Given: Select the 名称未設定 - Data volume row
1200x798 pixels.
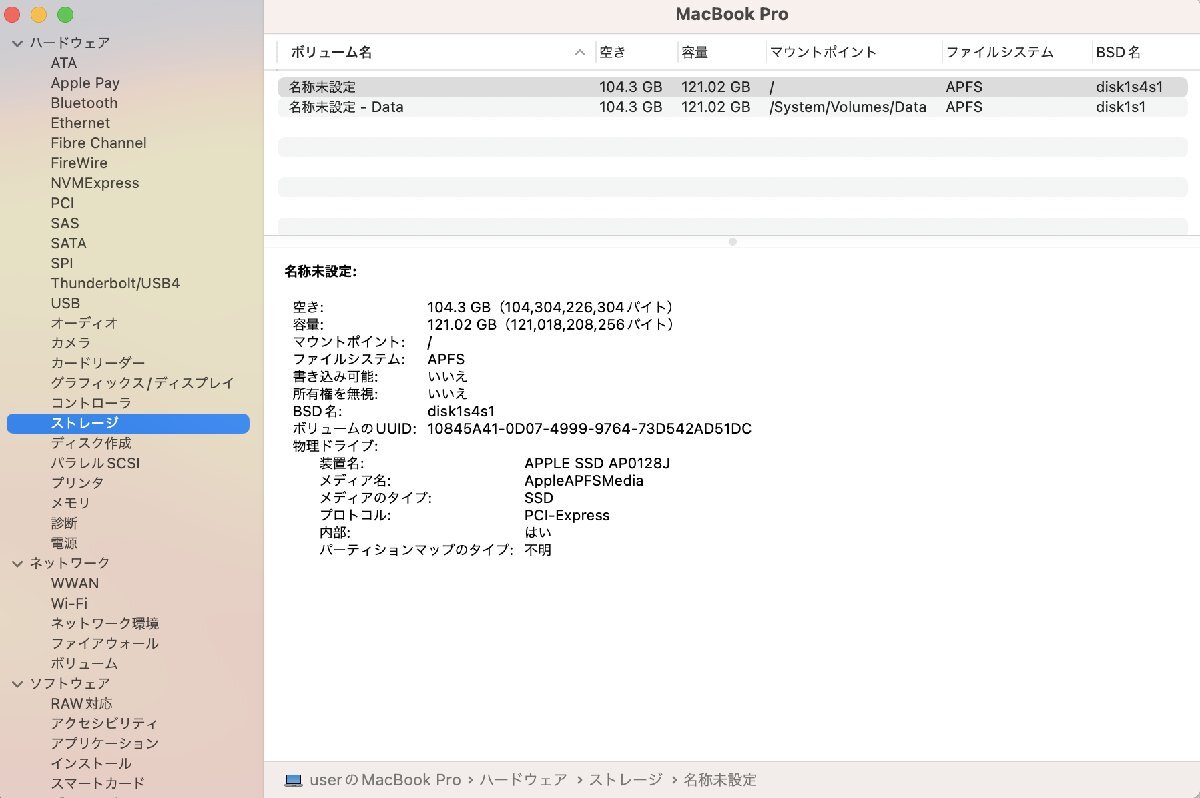Looking at the screenshot, I should [734, 107].
